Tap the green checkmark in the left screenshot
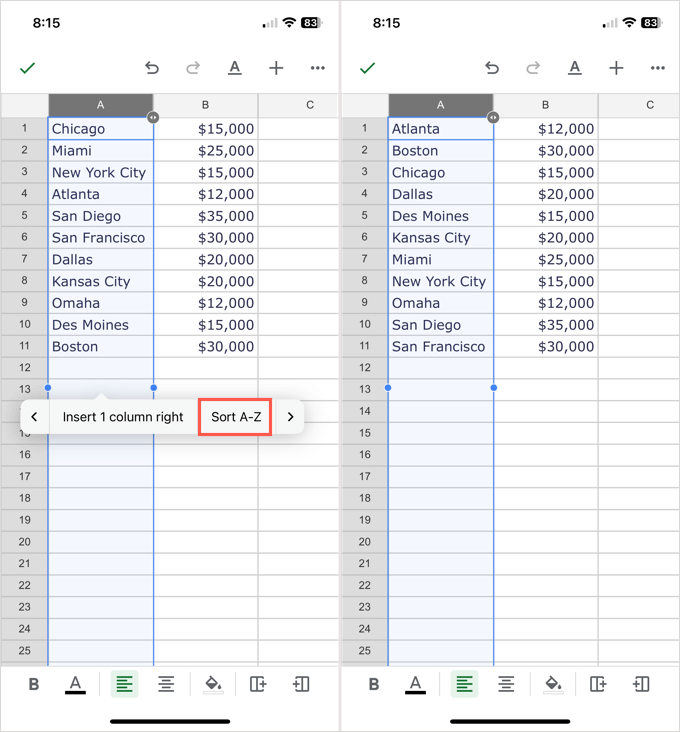Screen dimensions: 680x732 click(x=27, y=68)
